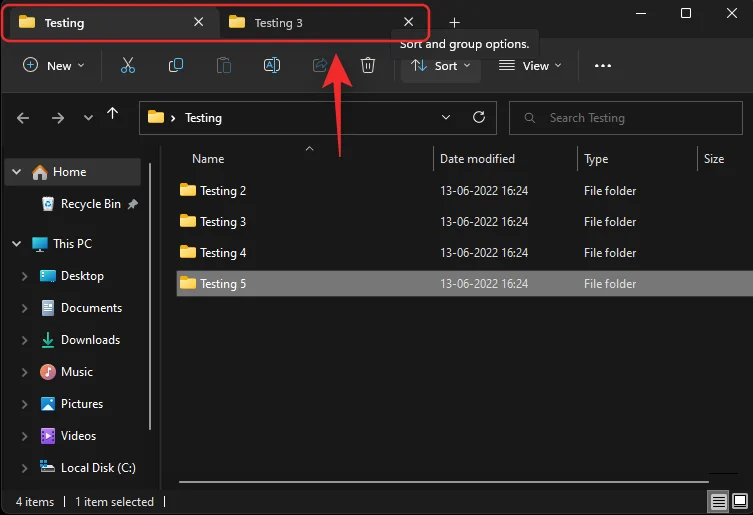Expand the Pictures tree node
The width and height of the screenshot is (753, 515).
tap(24, 404)
